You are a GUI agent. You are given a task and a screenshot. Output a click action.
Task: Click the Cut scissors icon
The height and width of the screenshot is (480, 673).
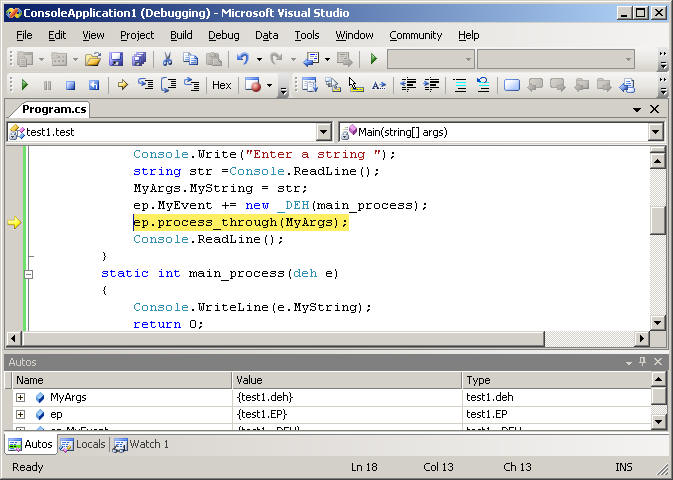(x=167, y=60)
